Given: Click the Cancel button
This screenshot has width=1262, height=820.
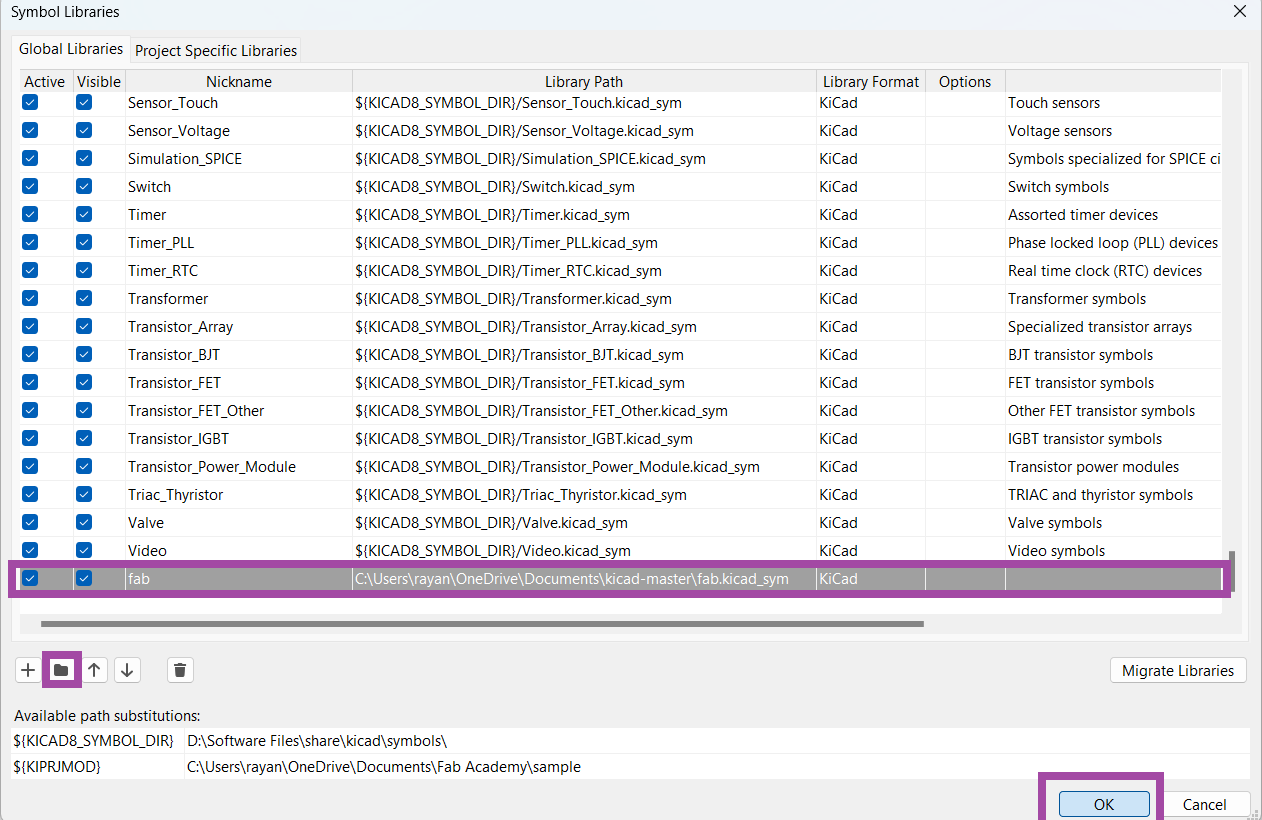Looking at the screenshot, I should pos(1204,804).
